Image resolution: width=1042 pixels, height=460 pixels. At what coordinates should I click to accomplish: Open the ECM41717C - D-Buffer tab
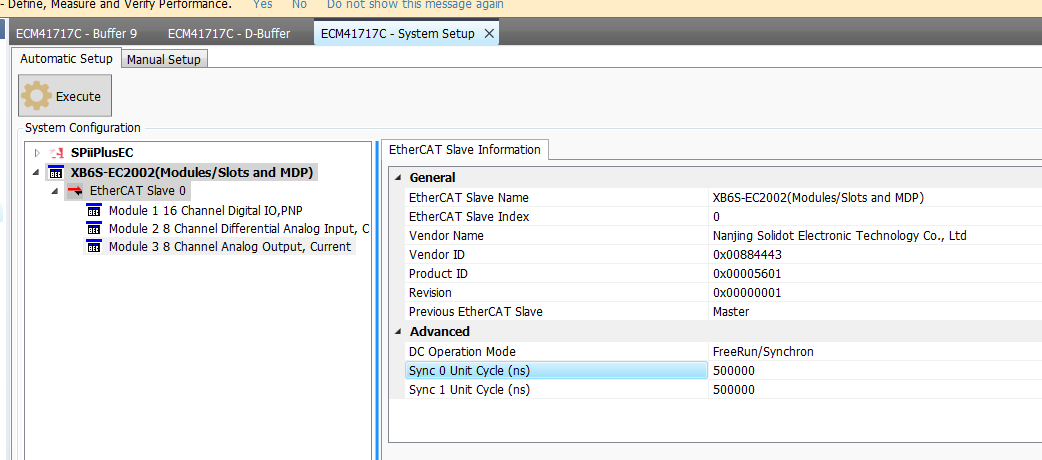coord(229,33)
